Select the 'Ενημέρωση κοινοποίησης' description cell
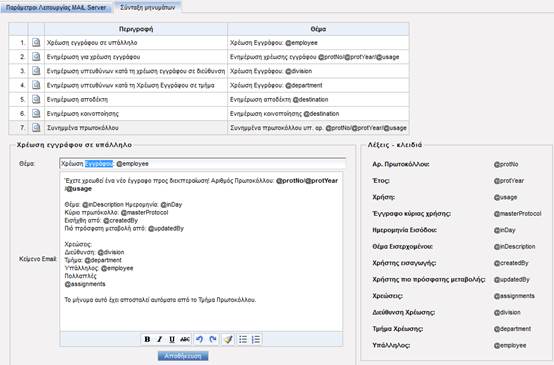The height and width of the screenshot is (365, 554). pyautogui.click(x=136, y=113)
